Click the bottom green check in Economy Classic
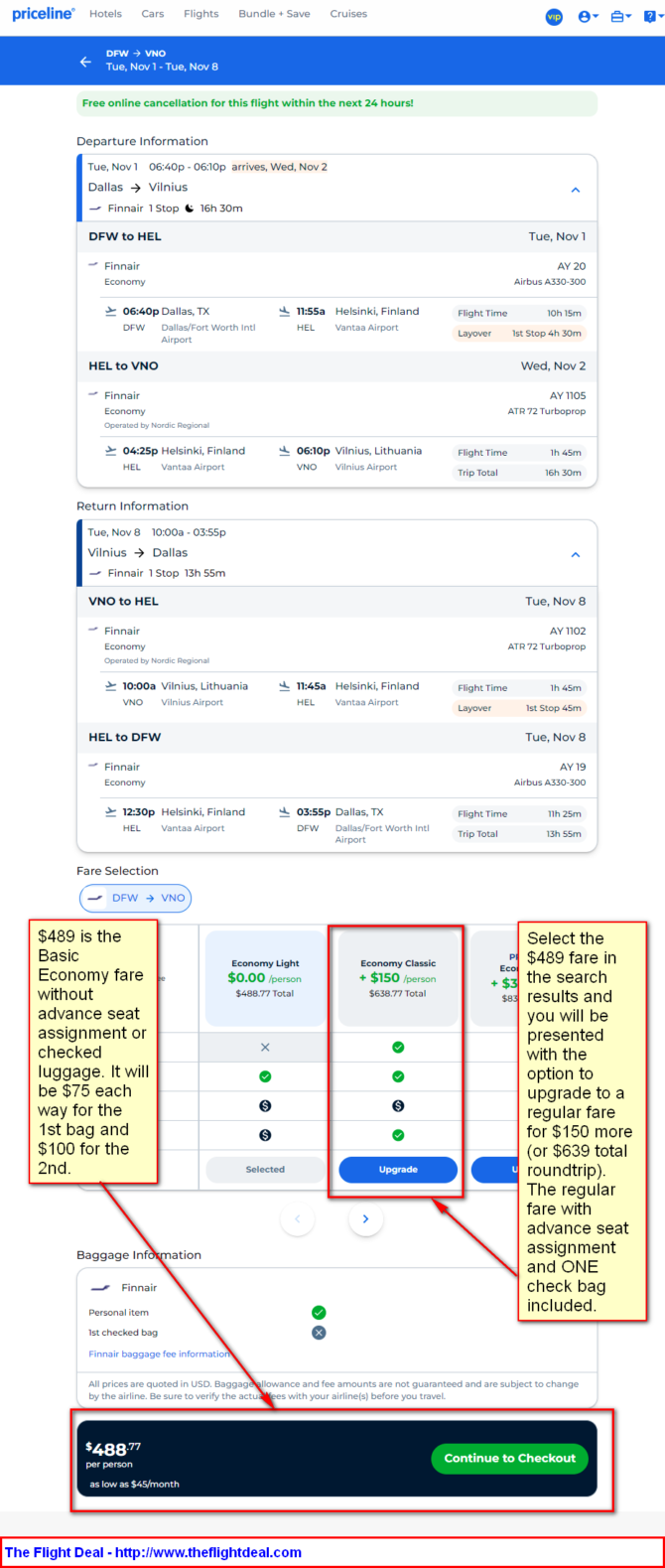 tap(398, 1135)
